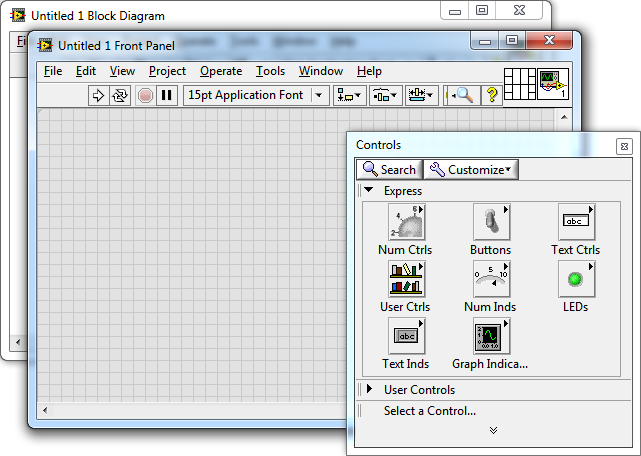Click the Abort Execution stop button
641x456 pixels.
tap(145, 96)
